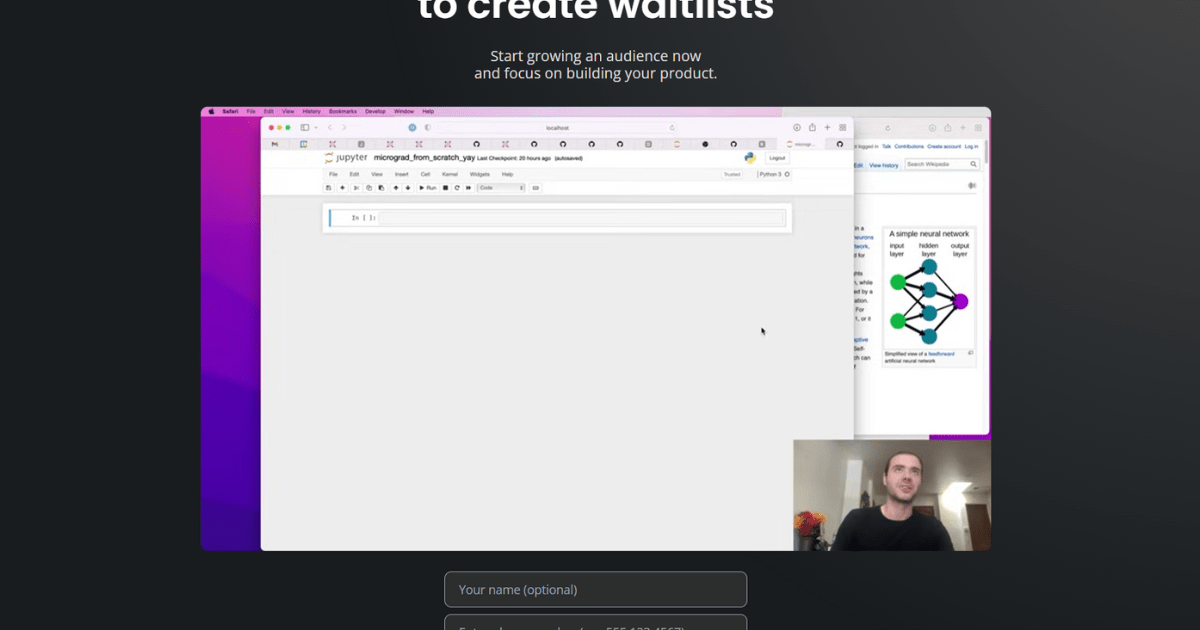The image size is (1200, 630).
Task: Toggle the notebook's Trusted status
Action: (730, 174)
